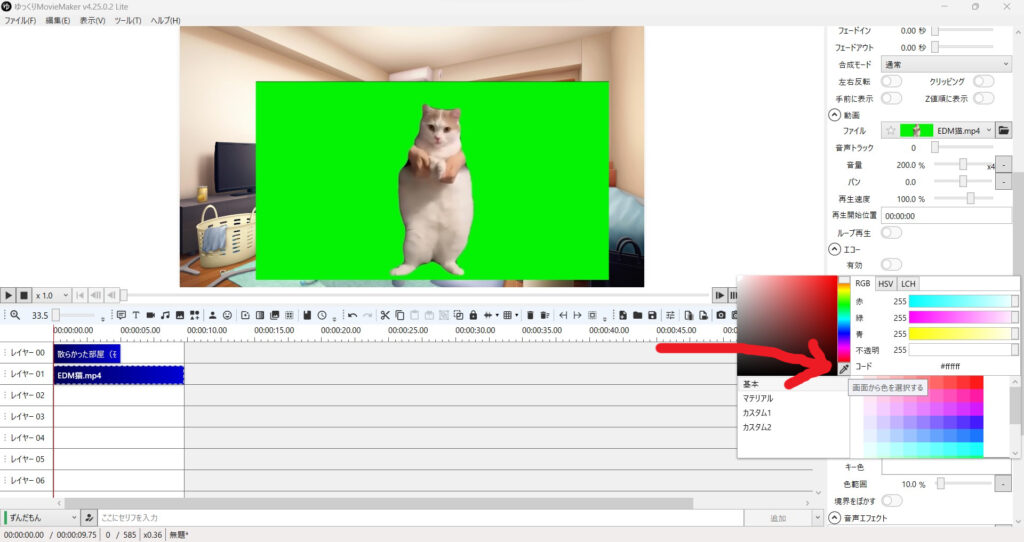
Task: Select the RGB tab
Action: tap(863, 283)
